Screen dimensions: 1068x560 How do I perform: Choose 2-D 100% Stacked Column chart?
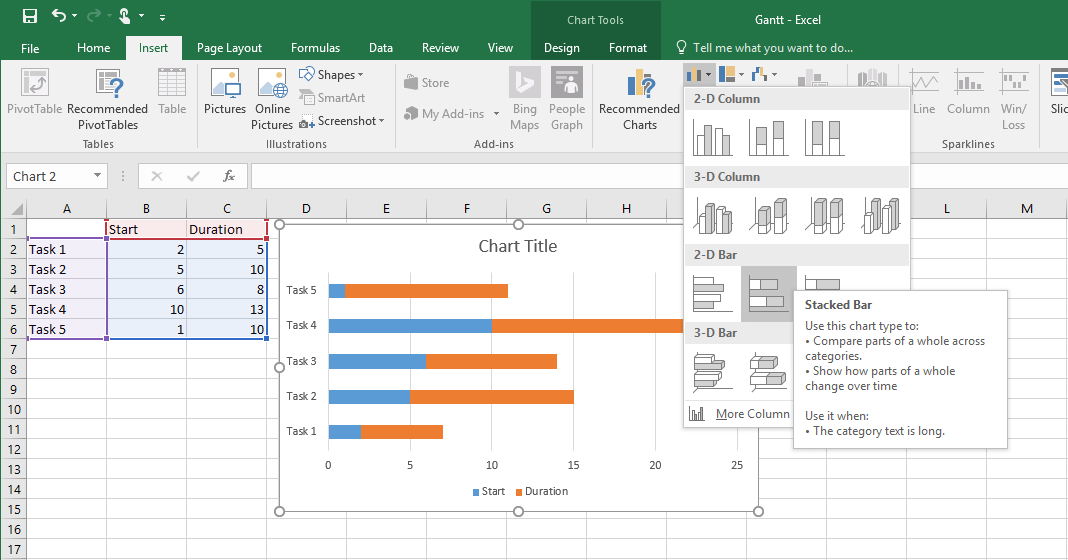[824, 137]
